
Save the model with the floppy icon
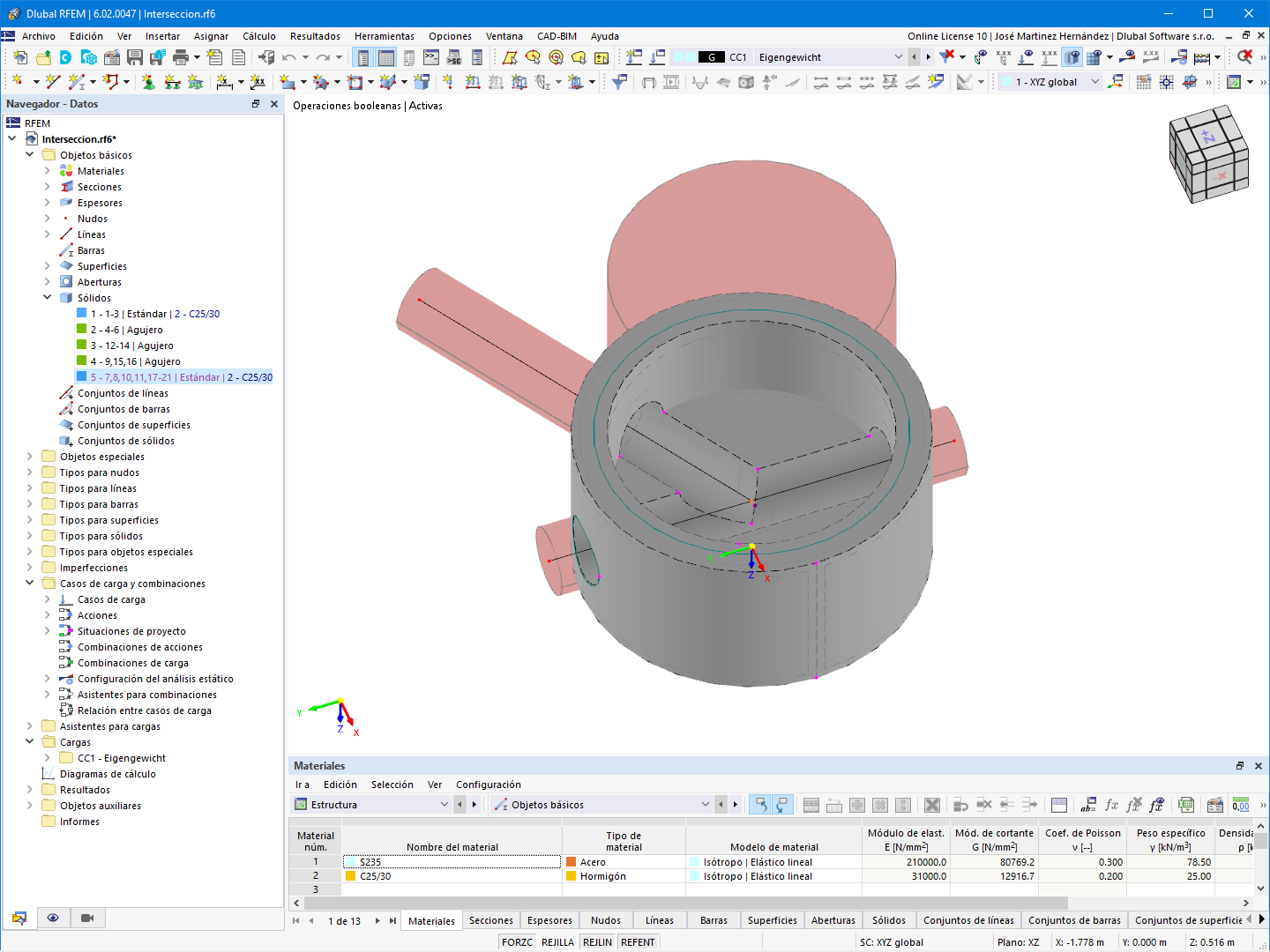(135, 57)
